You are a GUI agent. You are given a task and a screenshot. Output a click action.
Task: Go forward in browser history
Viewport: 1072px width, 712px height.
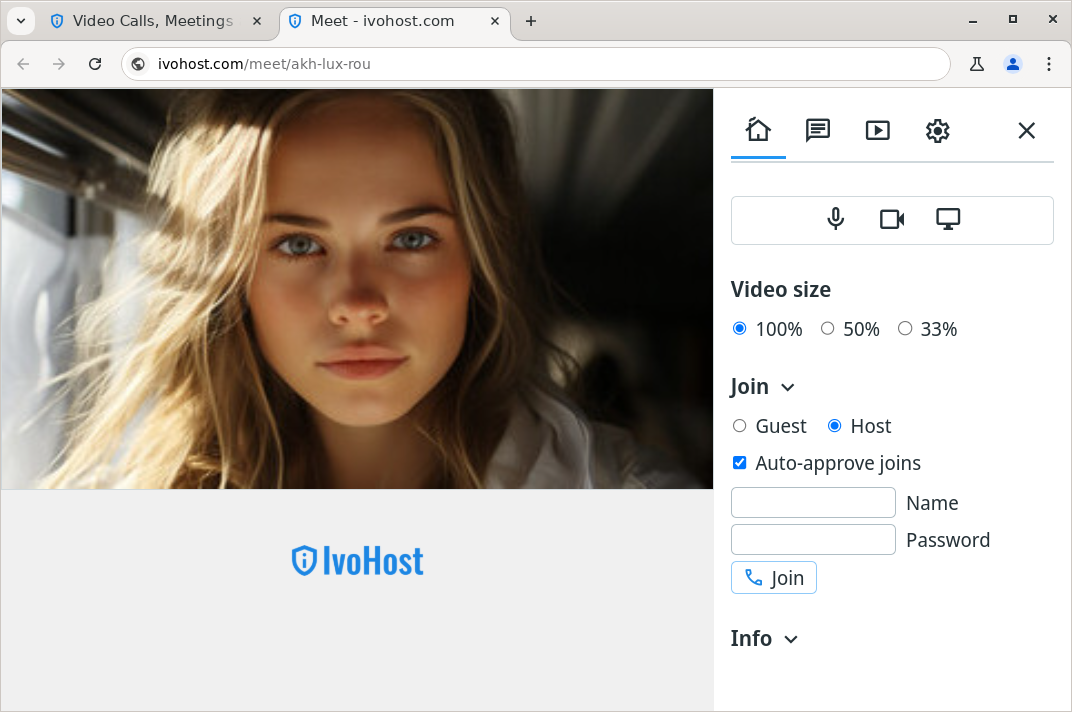tap(59, 64)
